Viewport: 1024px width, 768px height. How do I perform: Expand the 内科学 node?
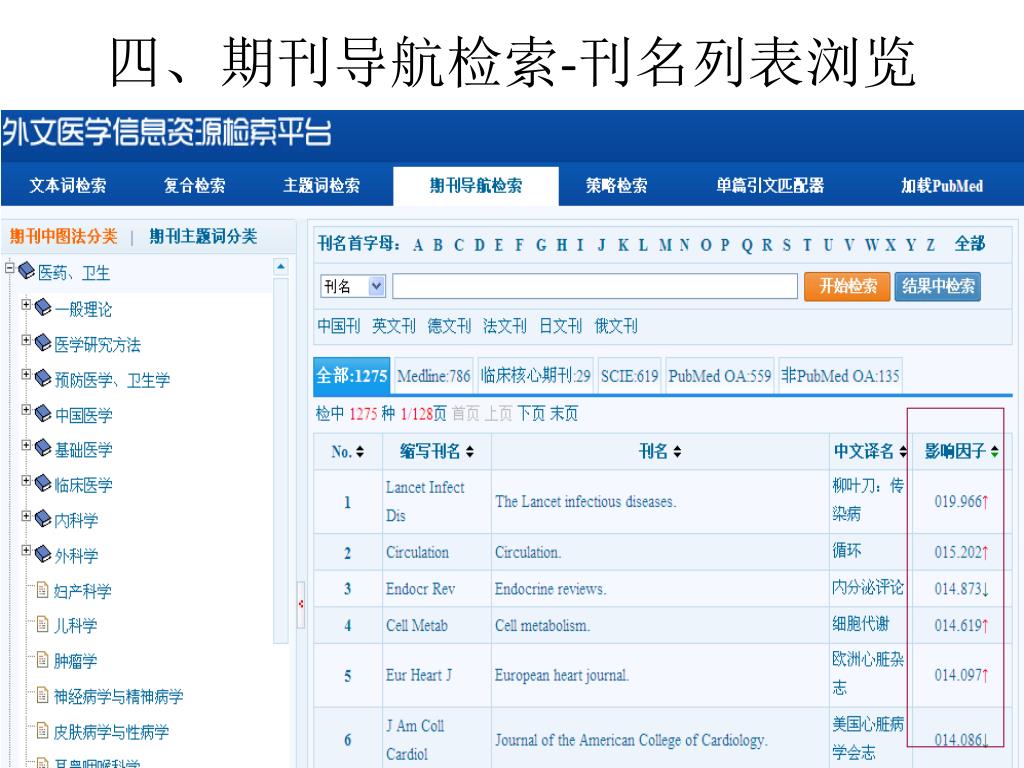coord(26,516)
